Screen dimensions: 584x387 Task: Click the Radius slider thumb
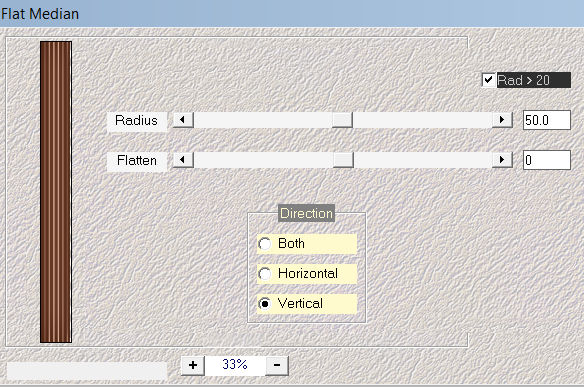pos(342,120)
